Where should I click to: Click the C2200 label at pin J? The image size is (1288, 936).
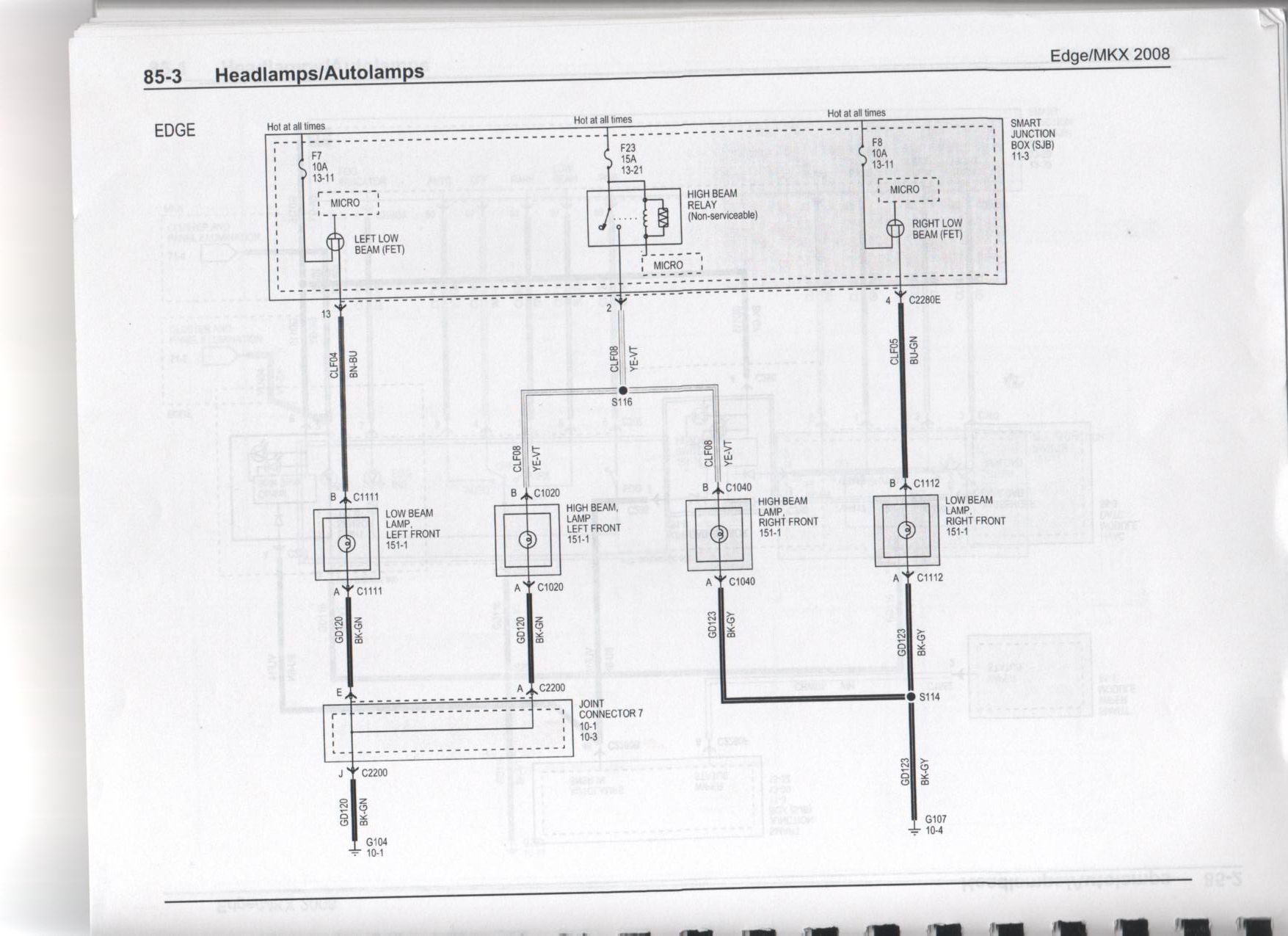pyautogui.click(x=374, y=773)
